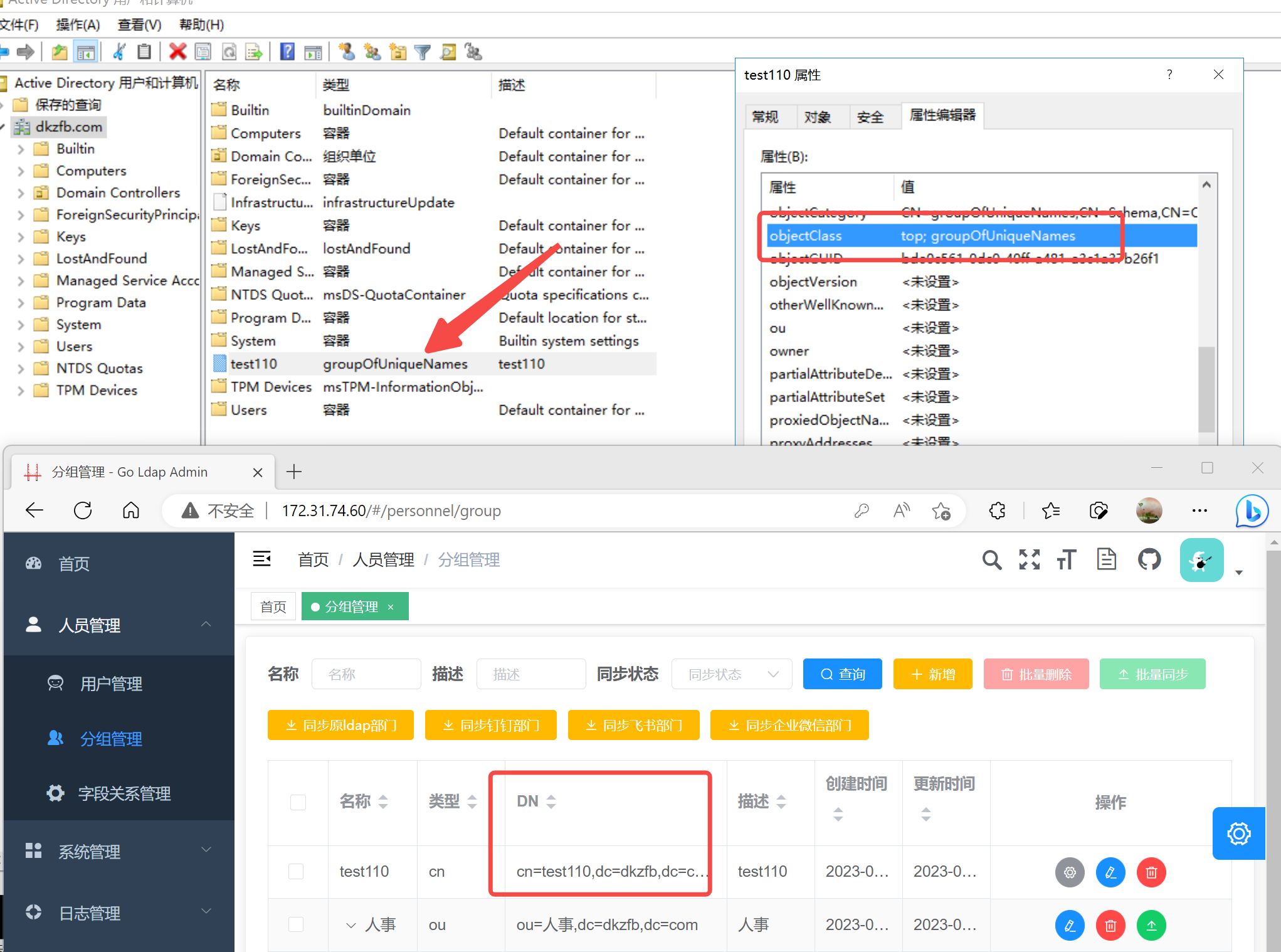1281x952 pixels.
Task: Open the filter icon in AD toolbar
Action: 423,51
